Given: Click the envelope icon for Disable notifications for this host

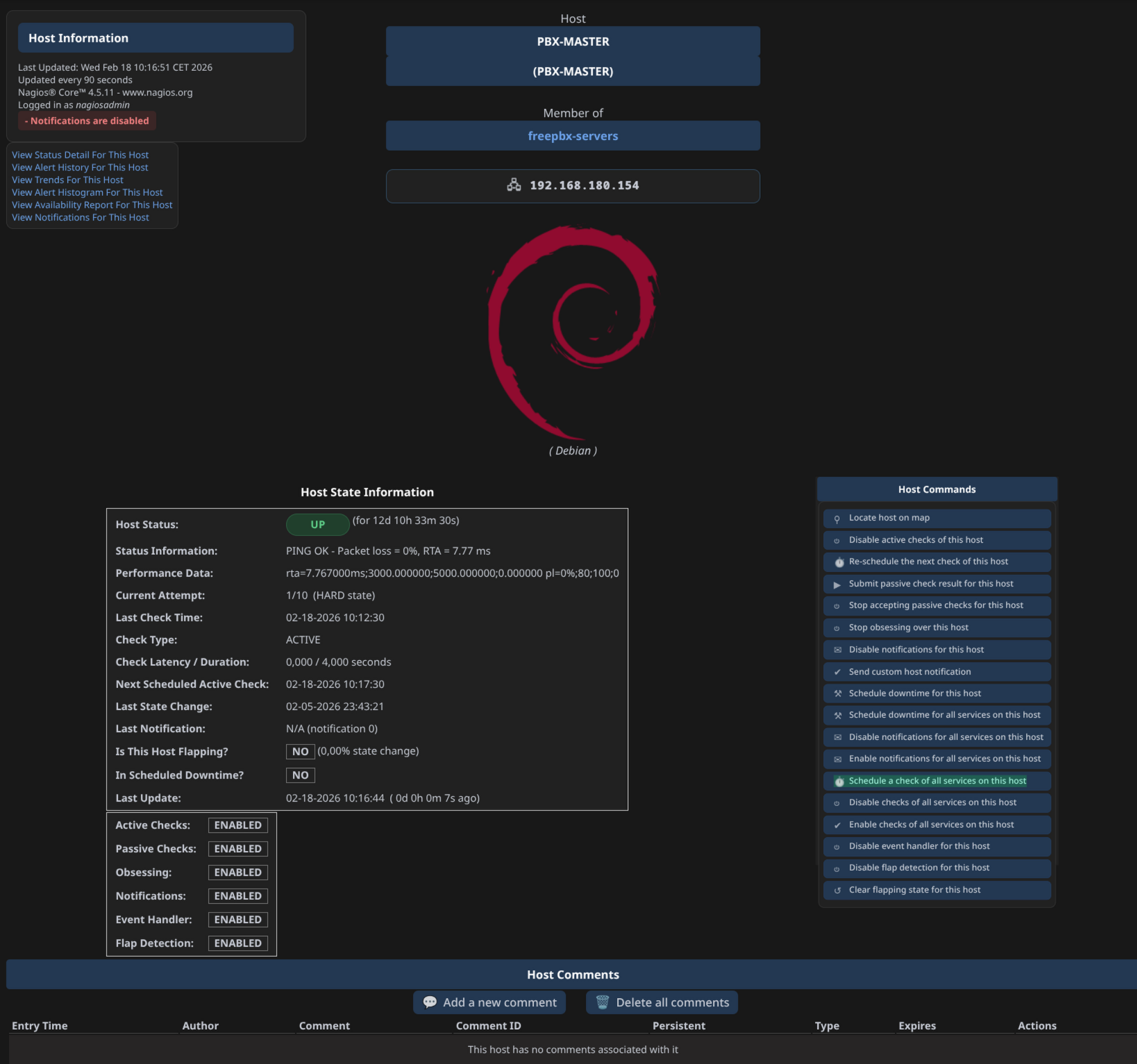Looking at the screenshot, I should point(838,650).
